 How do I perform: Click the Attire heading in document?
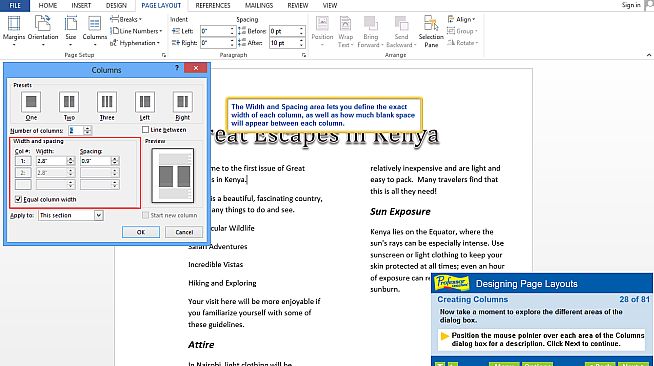(x=201, y=345)
